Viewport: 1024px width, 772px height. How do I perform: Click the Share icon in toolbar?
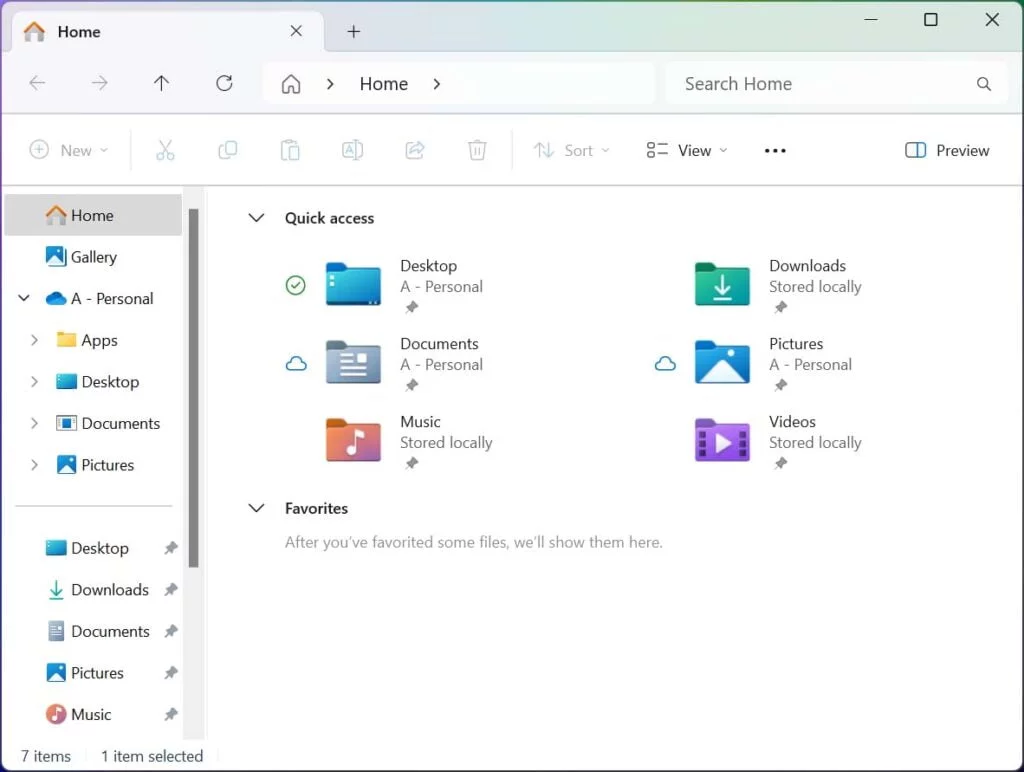tap(415, 150)
